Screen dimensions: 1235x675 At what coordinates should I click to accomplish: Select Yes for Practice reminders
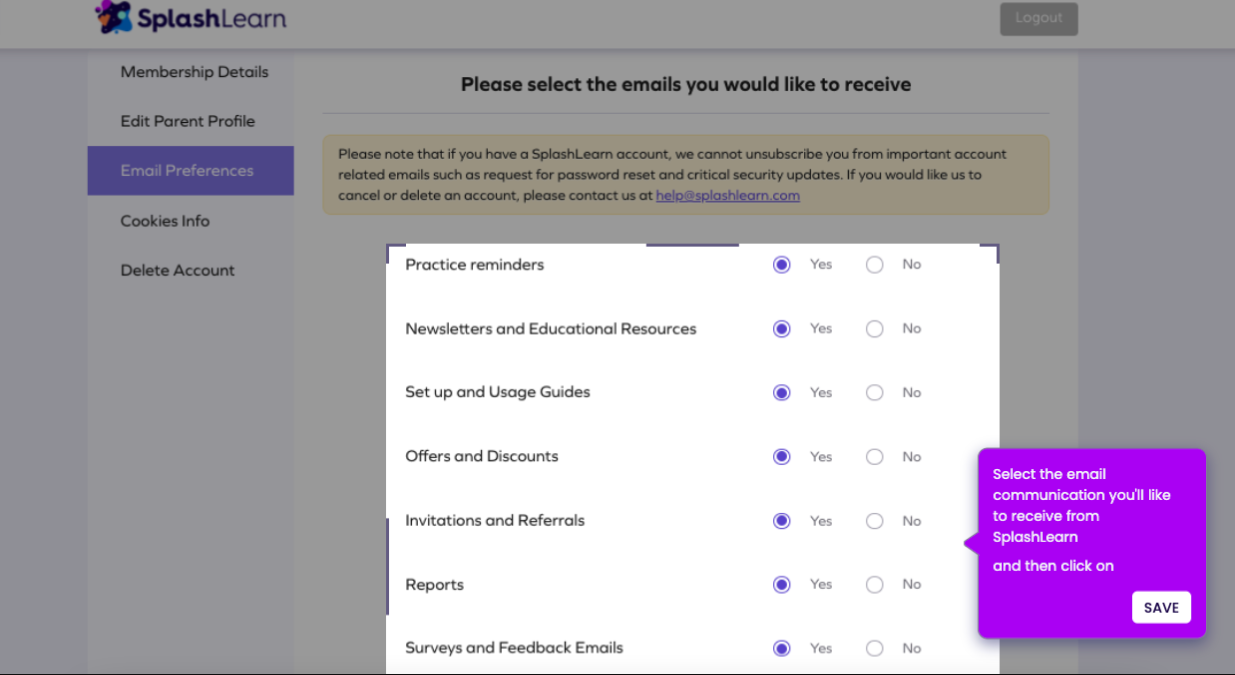click(x=781, y=265)
